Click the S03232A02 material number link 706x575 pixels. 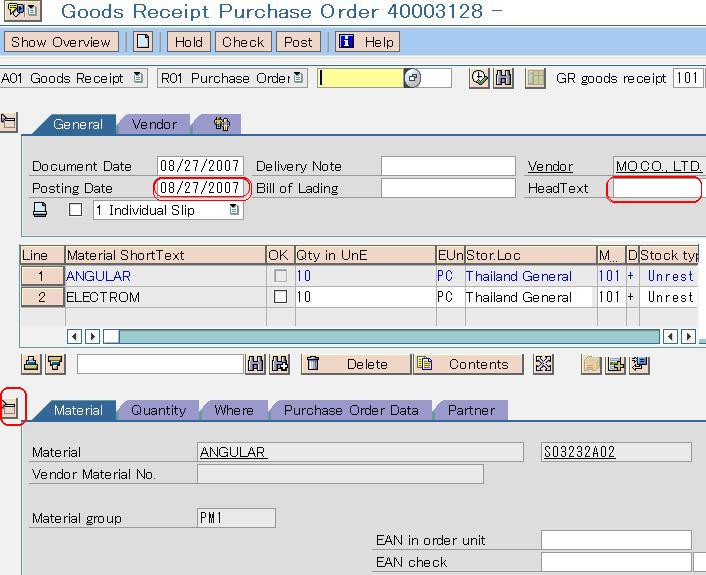(579, 452)
